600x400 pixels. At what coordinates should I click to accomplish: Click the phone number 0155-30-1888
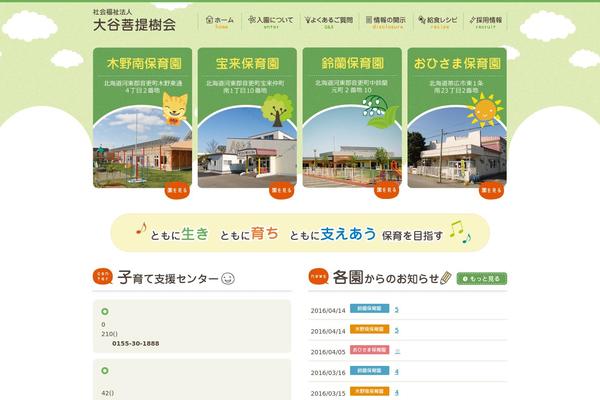pyautogui.click(x=135, y=344)
